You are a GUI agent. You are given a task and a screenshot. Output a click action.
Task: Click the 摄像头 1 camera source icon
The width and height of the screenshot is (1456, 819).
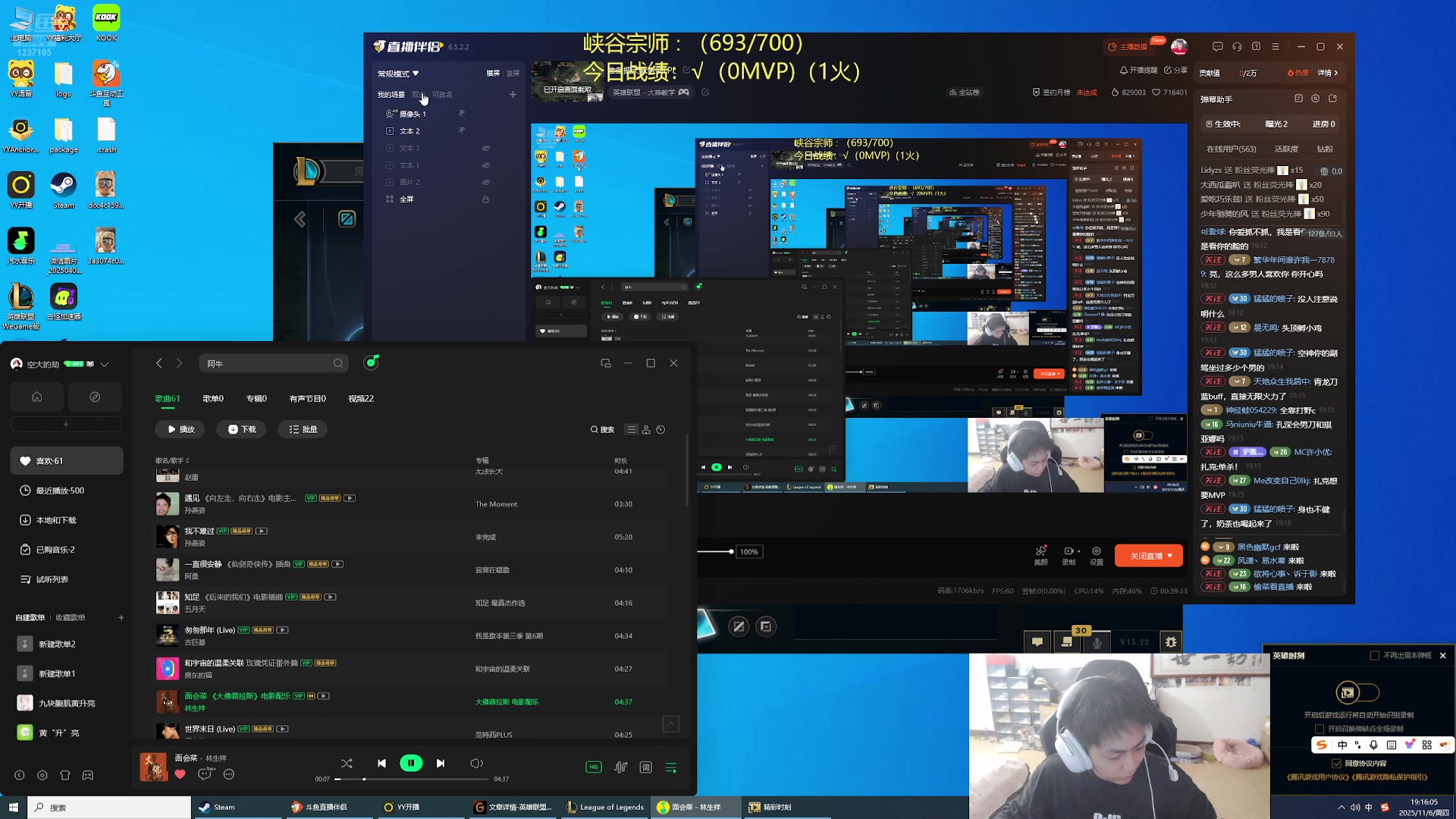pos(389,114)
